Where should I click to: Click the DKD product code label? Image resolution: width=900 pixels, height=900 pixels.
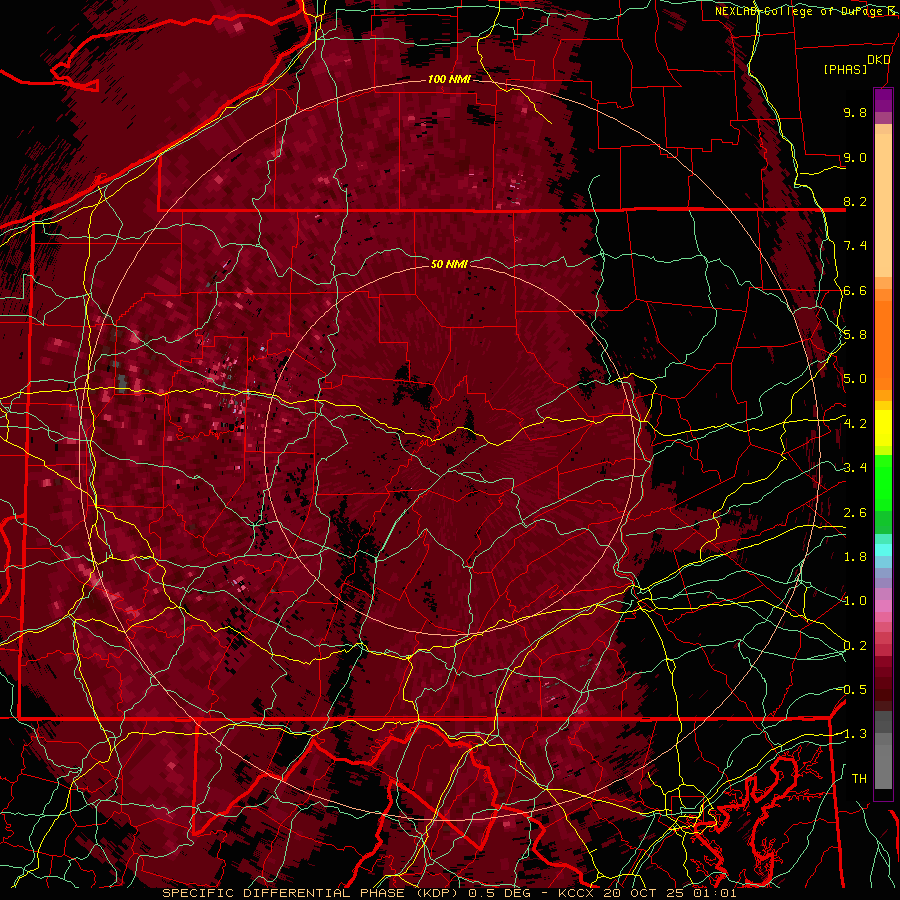coord(878,60)
